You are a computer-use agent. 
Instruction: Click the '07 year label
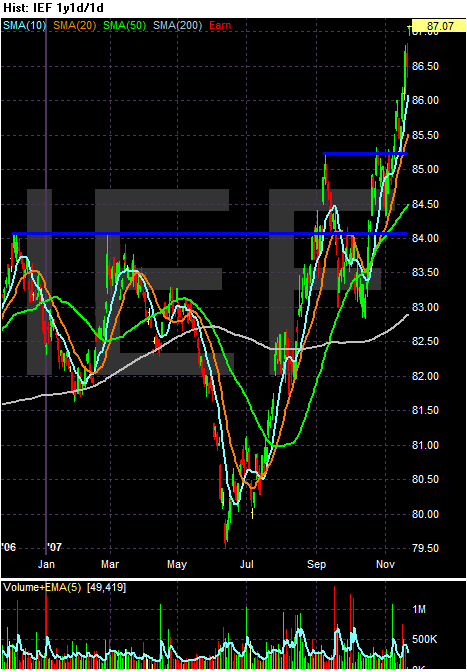[x=55, y=547]
